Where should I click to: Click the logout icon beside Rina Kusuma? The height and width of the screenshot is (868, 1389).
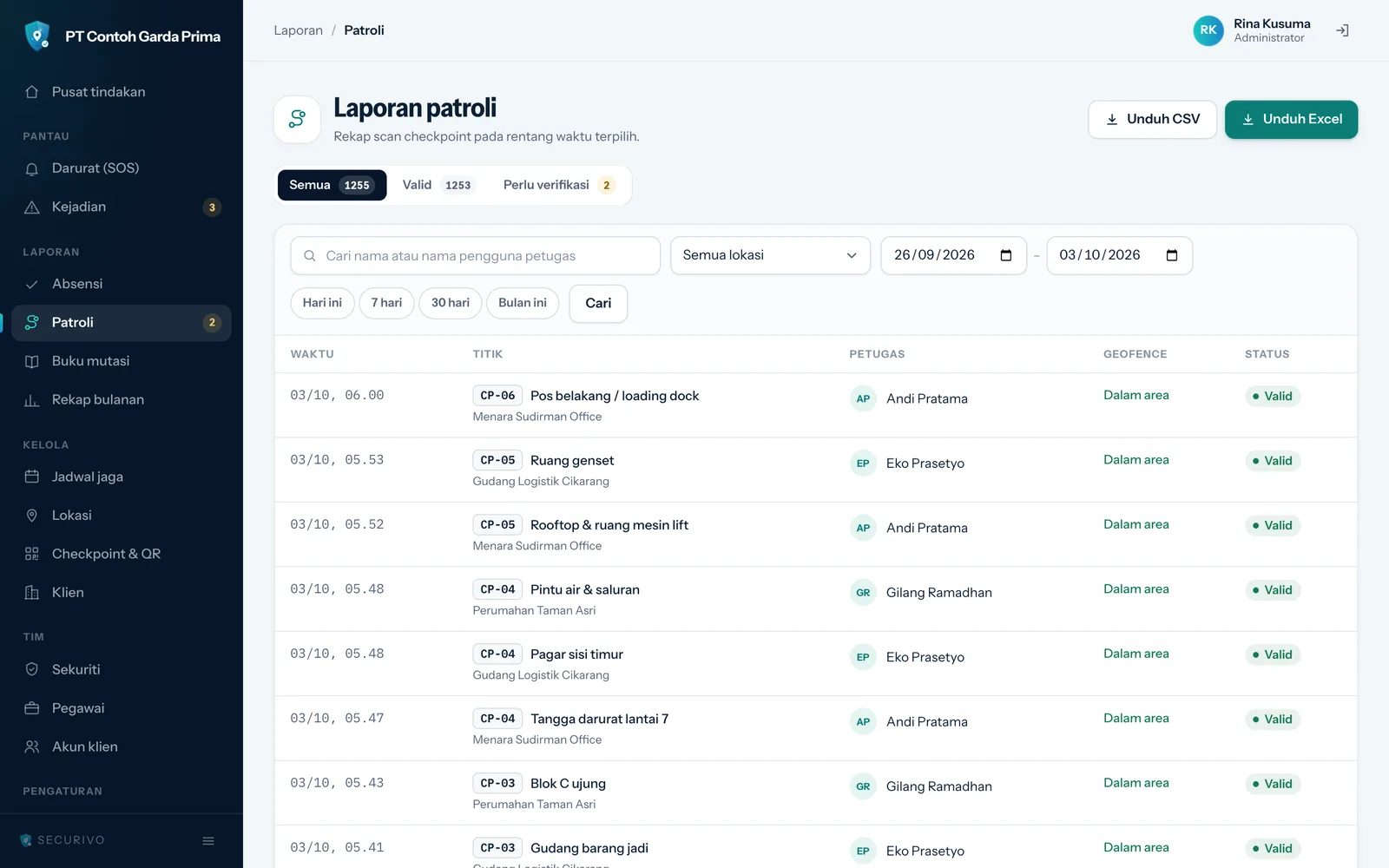(x=1342, y=30)
